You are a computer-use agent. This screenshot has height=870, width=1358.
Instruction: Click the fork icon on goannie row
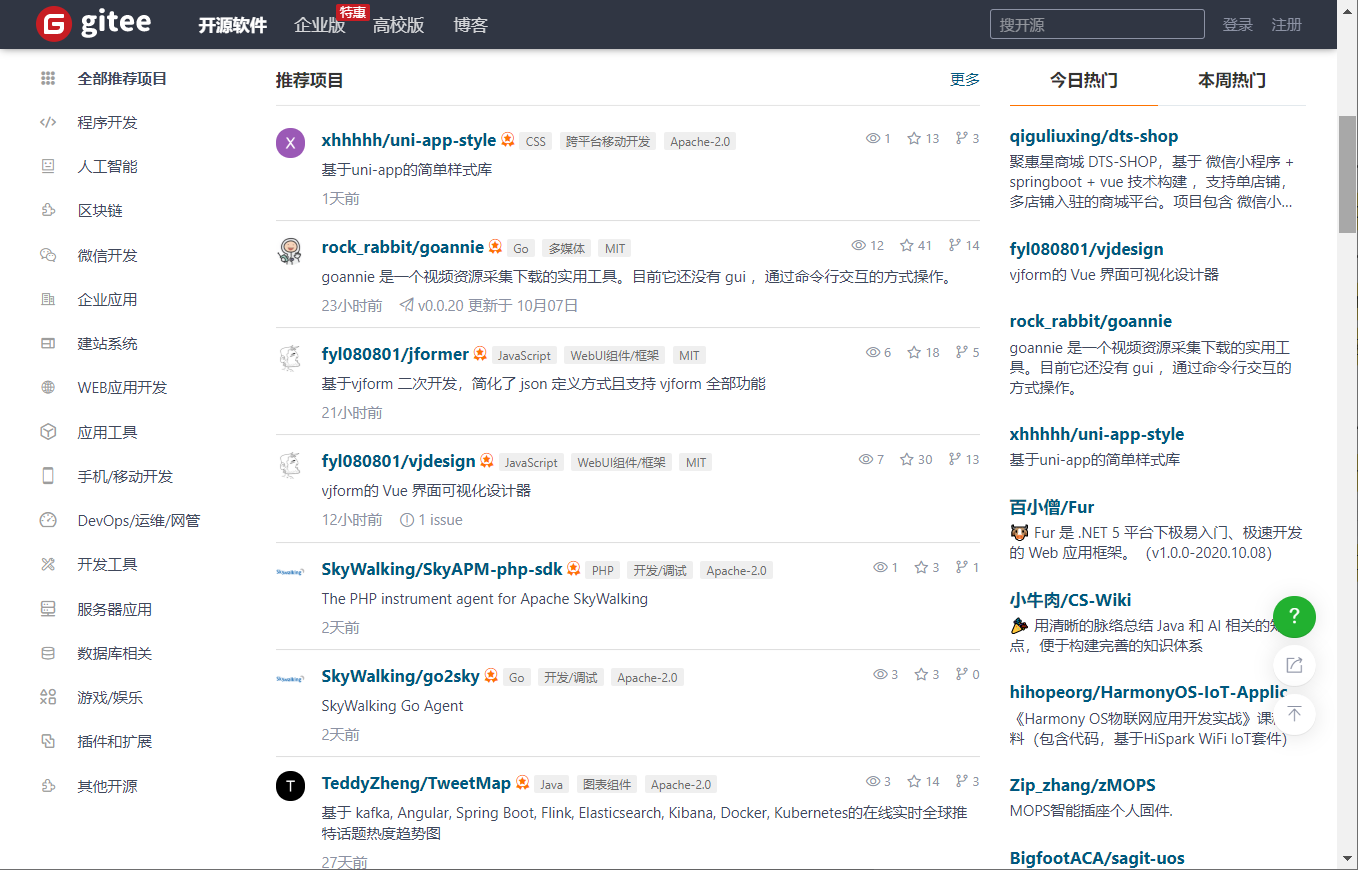click(x=955, y=245)
